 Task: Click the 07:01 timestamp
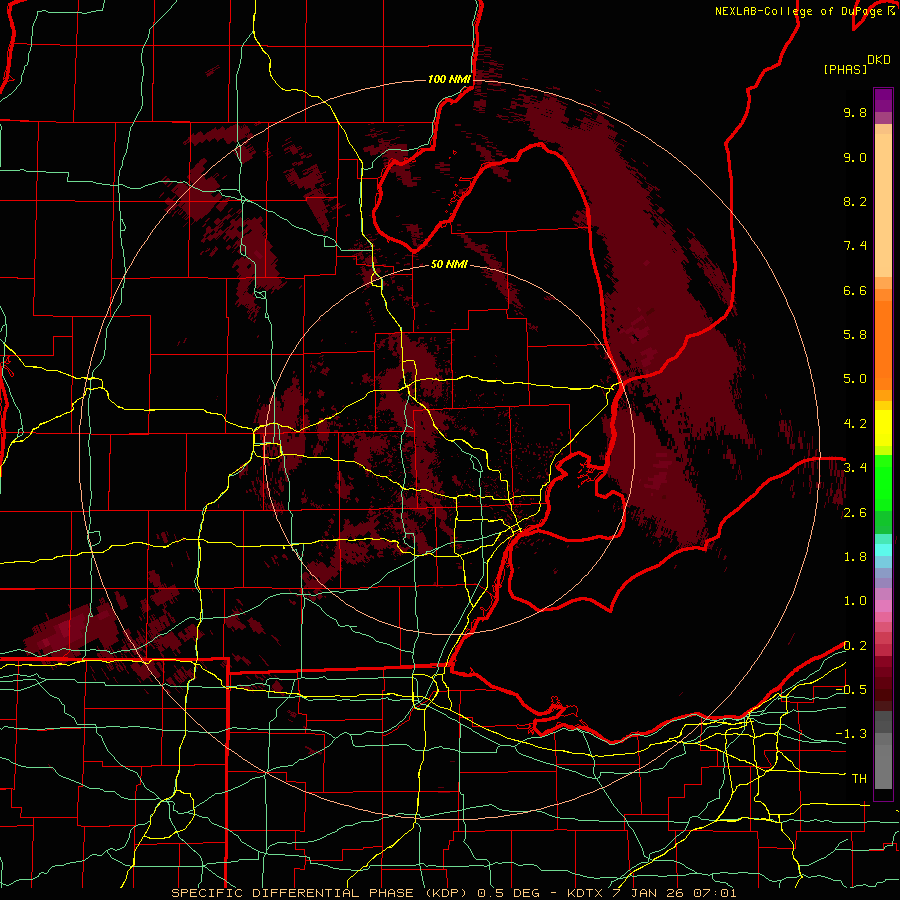715,893
